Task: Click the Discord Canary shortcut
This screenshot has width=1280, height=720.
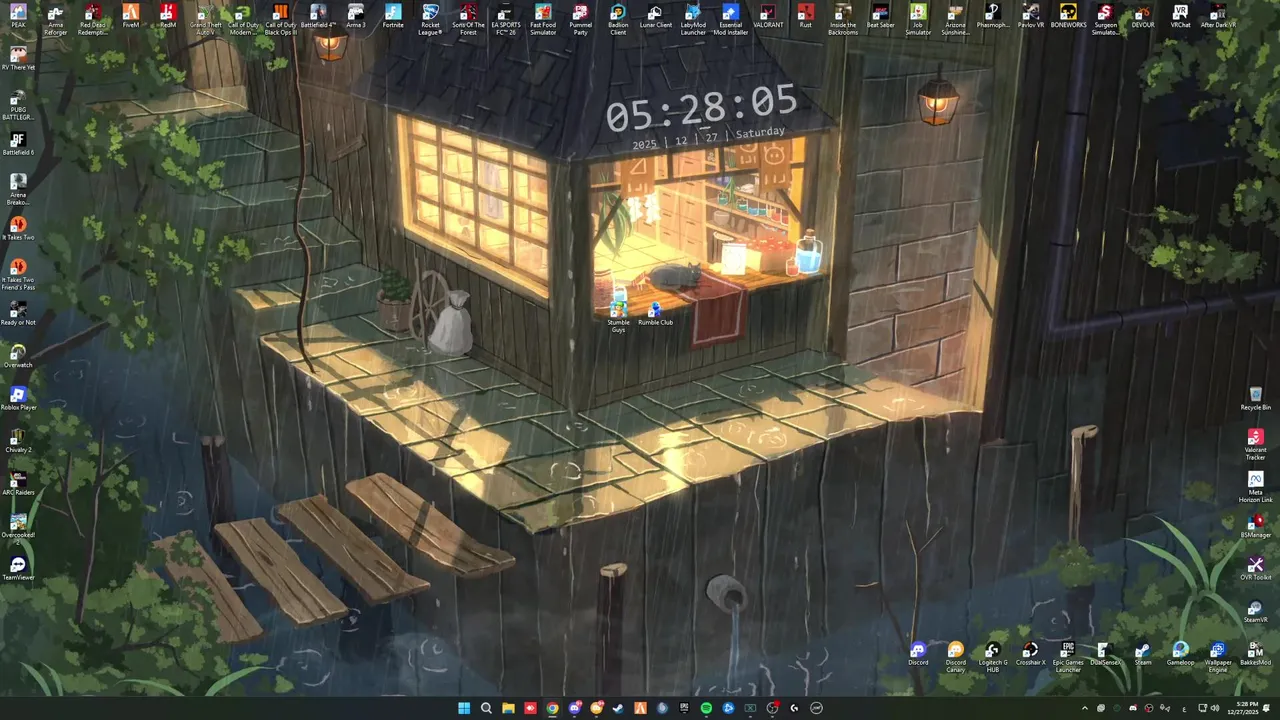Action: point(956,657)
